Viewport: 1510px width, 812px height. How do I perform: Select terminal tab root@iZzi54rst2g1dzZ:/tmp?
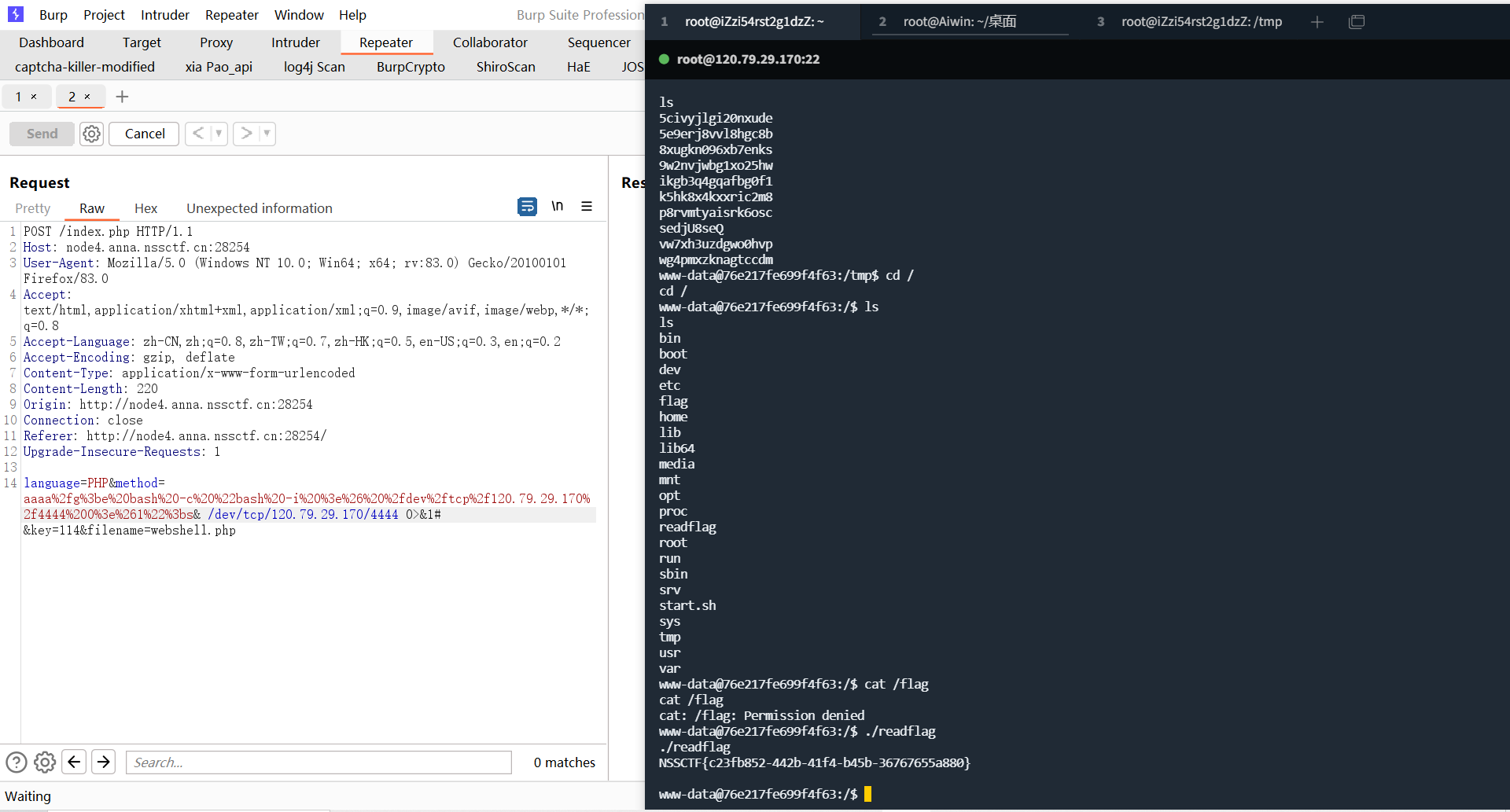tap(1201, 22)
